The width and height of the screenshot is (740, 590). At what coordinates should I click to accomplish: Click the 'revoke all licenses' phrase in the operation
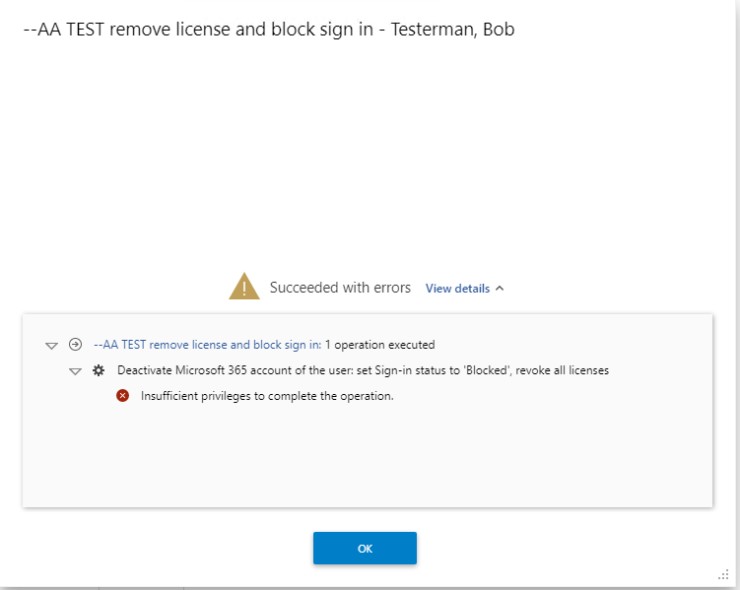tap(562, 371)
